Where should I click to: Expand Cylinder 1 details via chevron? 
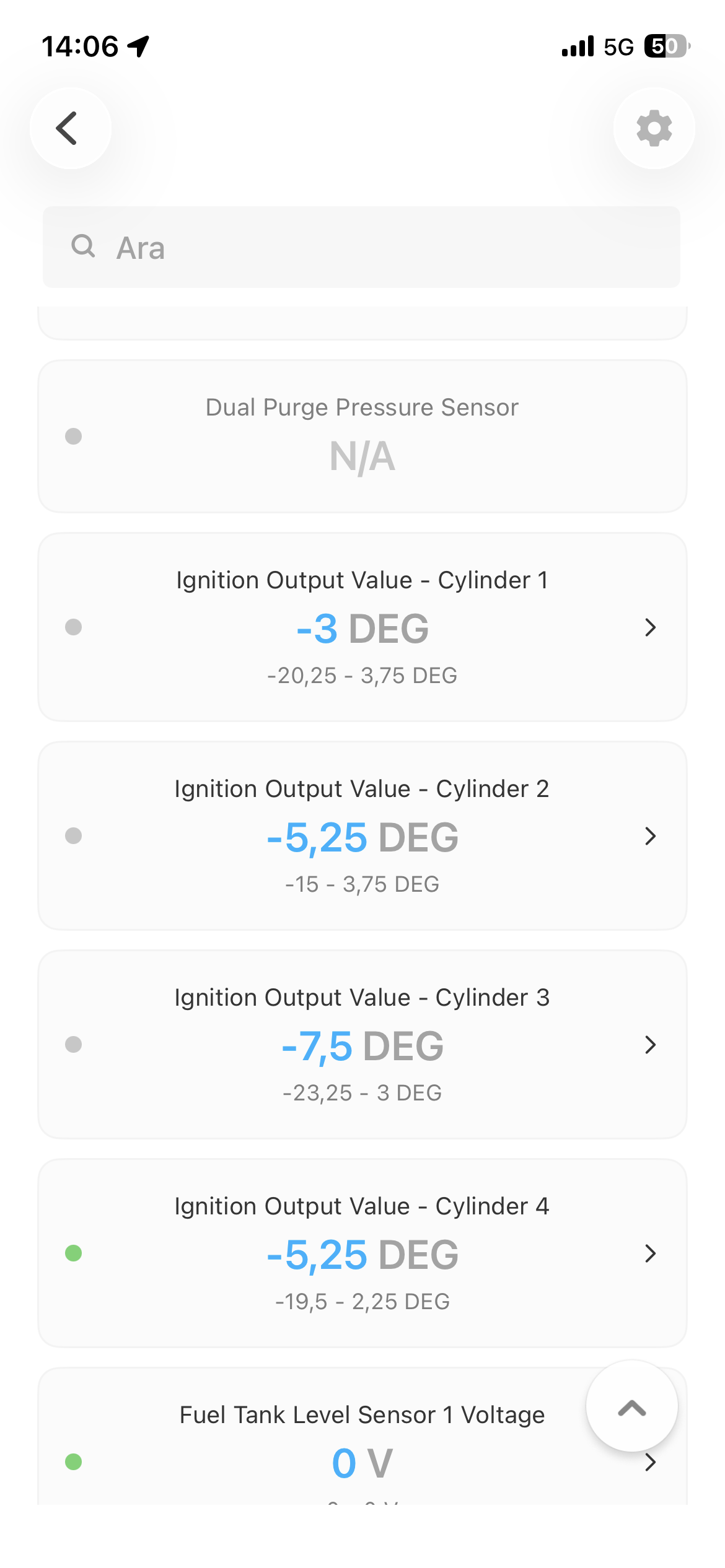click(x=650, y=627)
